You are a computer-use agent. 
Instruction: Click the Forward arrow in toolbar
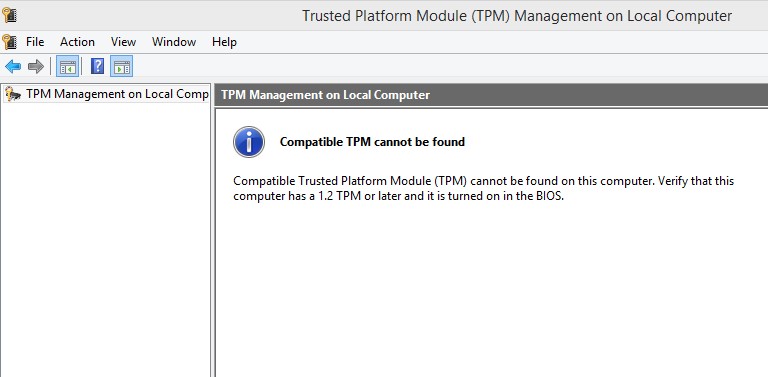36,67
